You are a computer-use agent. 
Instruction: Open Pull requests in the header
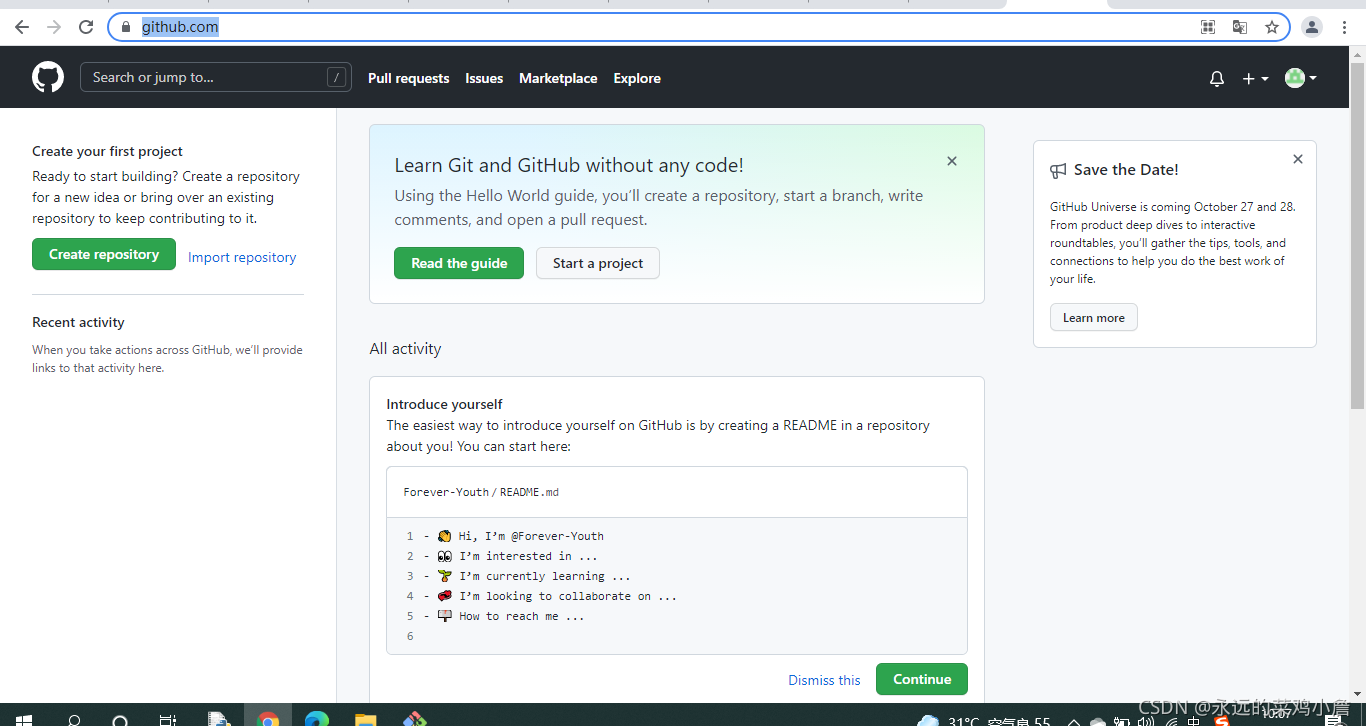(409, 78)
